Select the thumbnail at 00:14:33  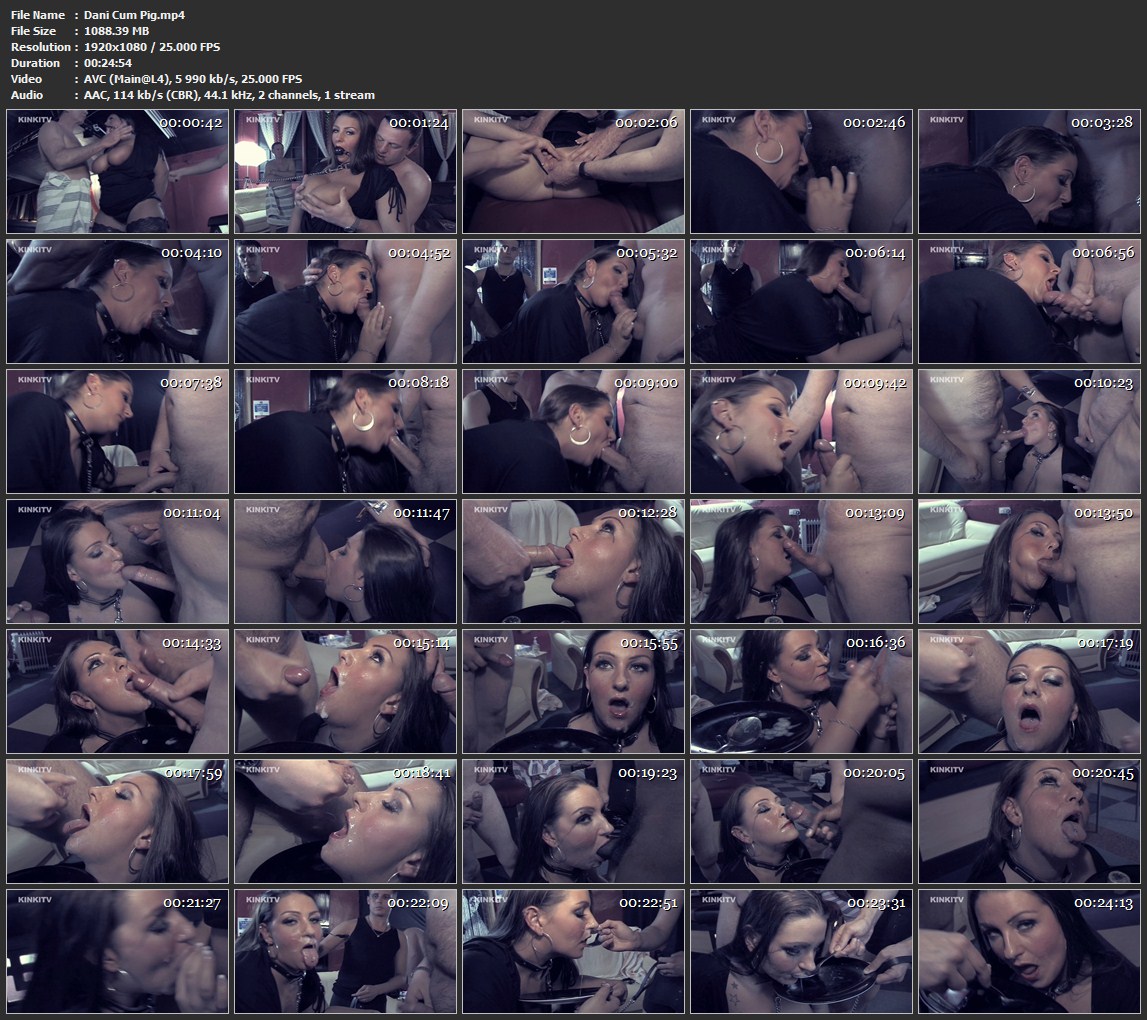point(118,691)
